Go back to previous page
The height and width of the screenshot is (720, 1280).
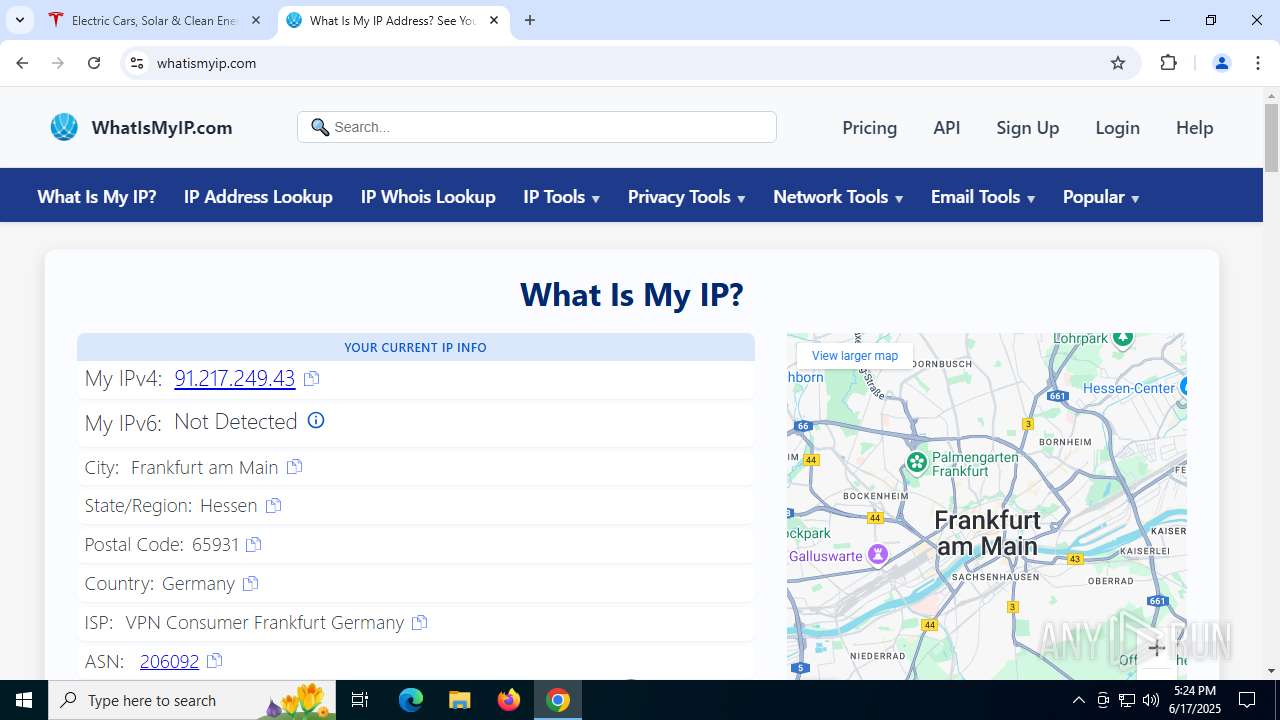pos(22,63)
